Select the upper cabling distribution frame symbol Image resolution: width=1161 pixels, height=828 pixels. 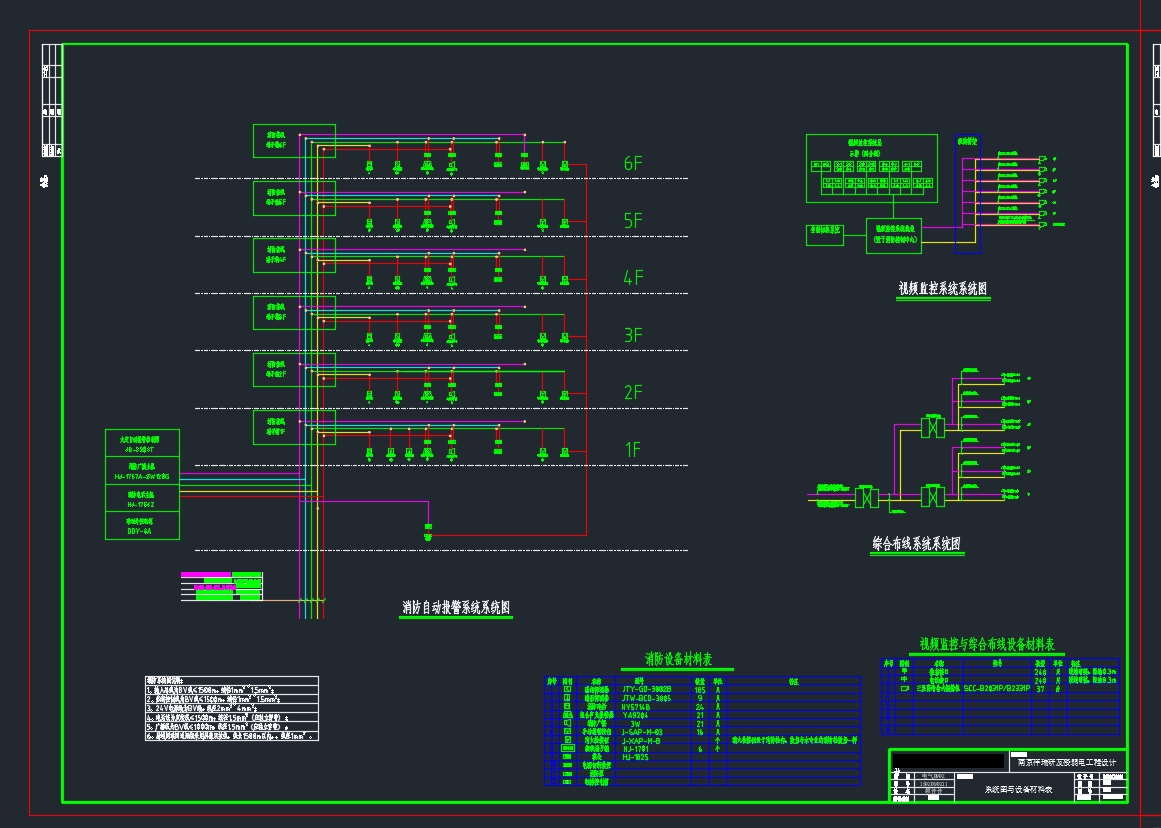point(932,427)
